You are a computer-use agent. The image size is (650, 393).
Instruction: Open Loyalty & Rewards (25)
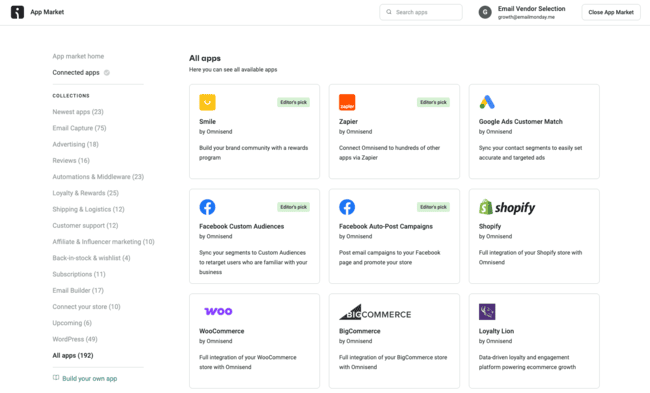pyautogui.click(x=85, y=193)
